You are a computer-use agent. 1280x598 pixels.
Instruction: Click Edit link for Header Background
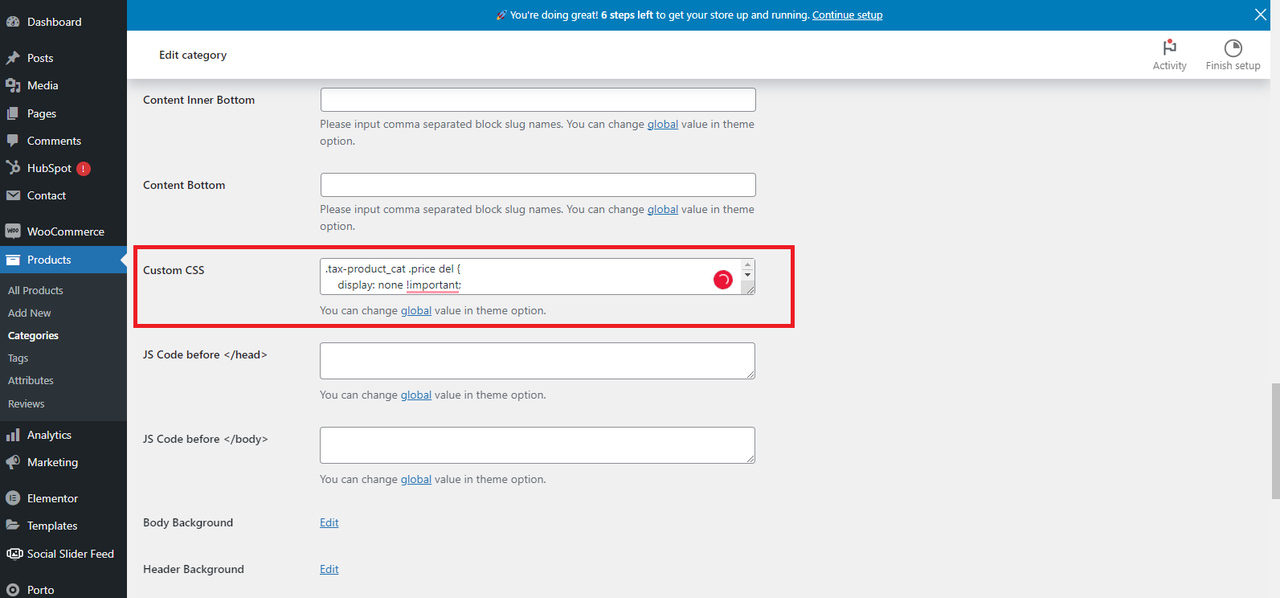click(x=329, y=569)
